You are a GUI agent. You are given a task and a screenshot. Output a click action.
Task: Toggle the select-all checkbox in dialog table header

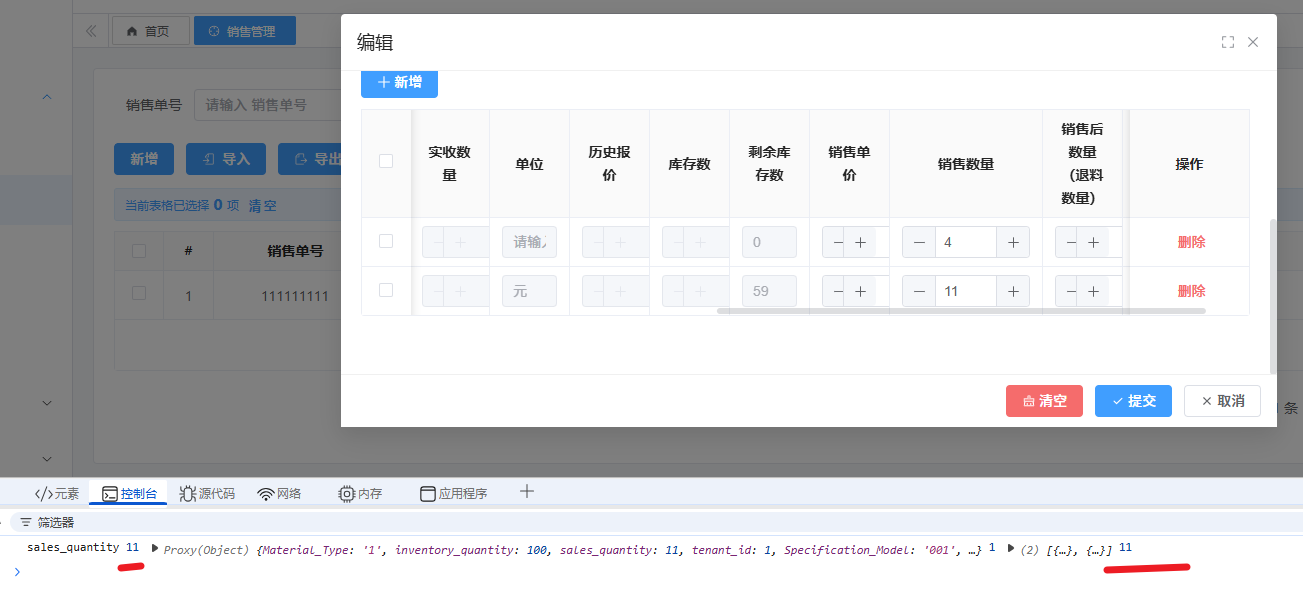tap(386, 161)
